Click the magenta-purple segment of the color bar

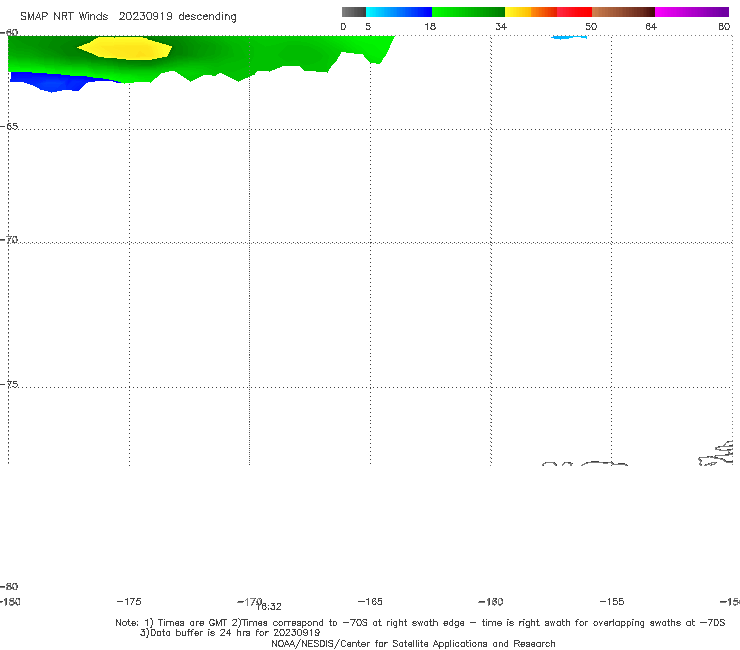tap(692, 12)
